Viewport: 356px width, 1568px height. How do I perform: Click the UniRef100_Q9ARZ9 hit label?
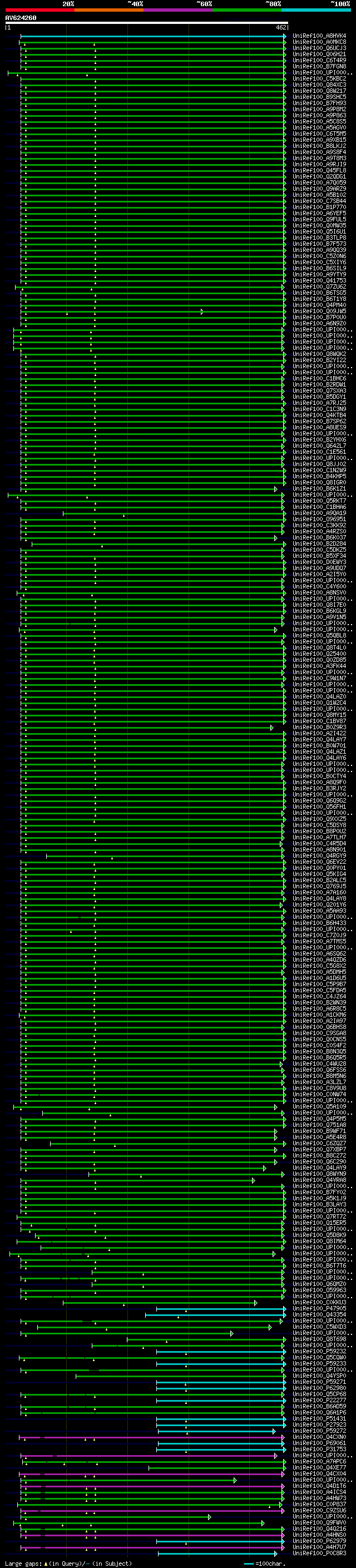319,189
